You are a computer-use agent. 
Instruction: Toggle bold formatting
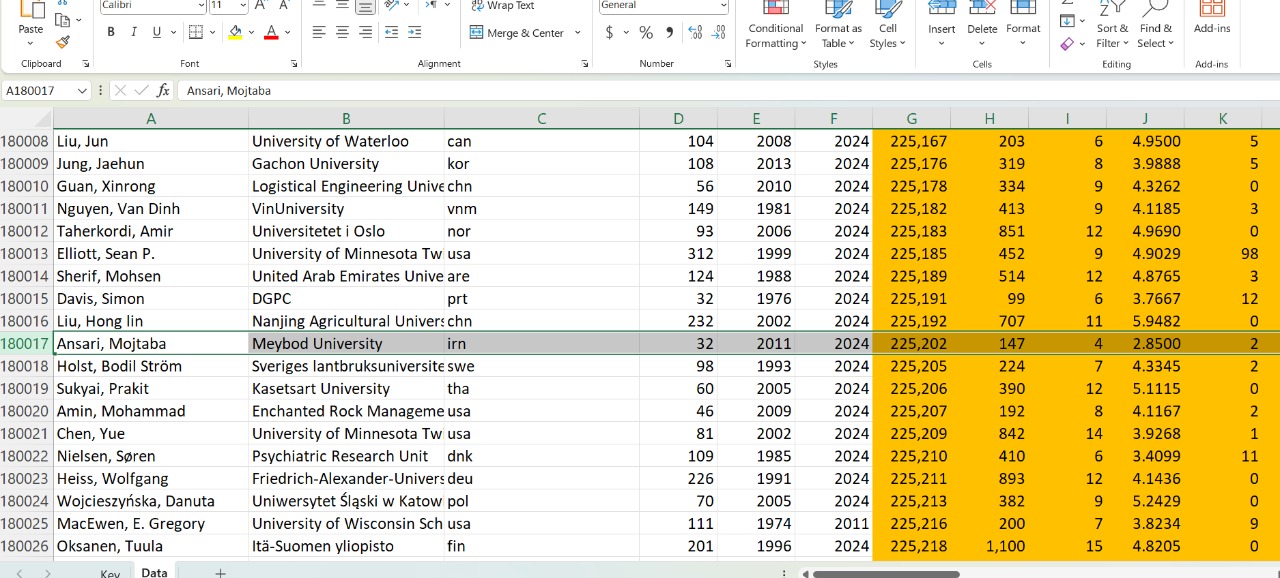coord(111,33)
